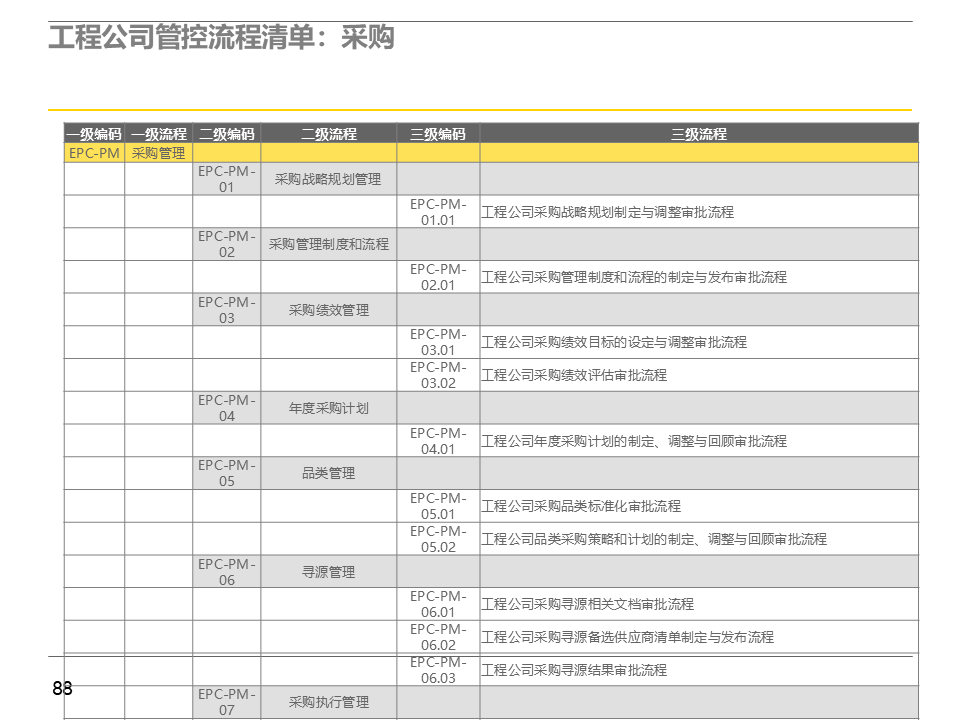Click the EPC-PM-05 code cell
This screenshot has width=960, height=720.
[x=227, y=473]
